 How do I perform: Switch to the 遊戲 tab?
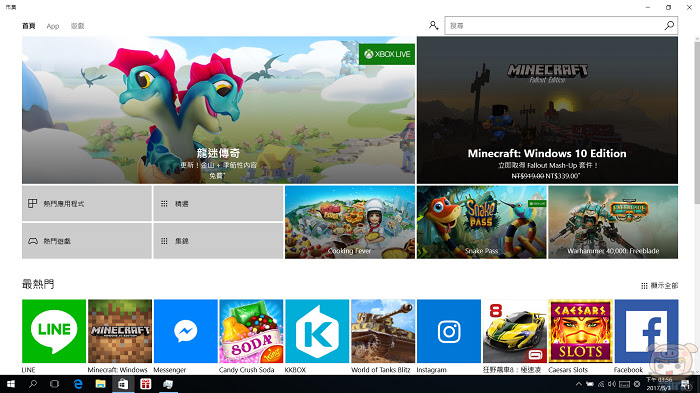[x=77, y=26]
